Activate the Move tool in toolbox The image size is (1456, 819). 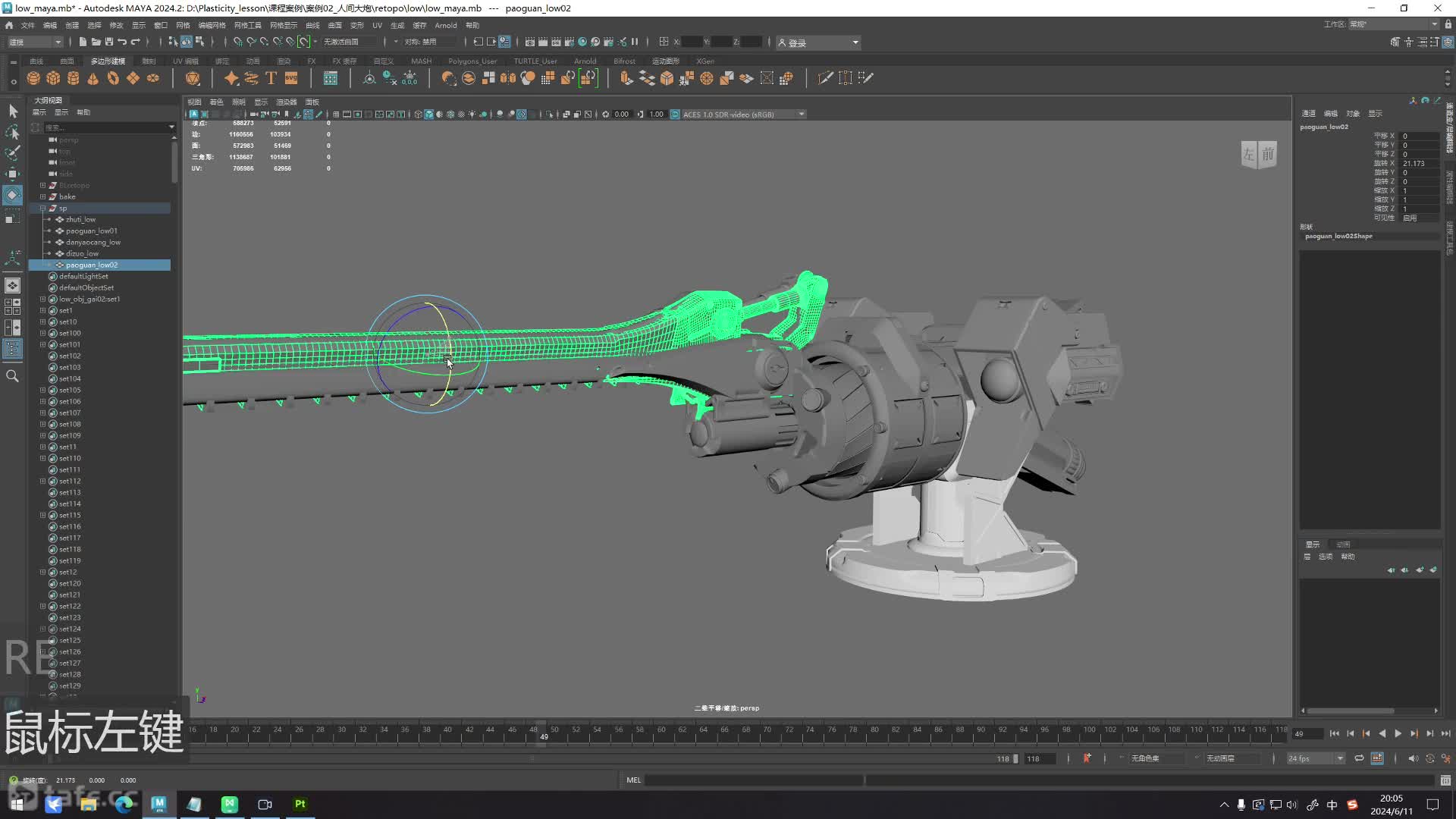pyautogui.click(x=13, y=174)
